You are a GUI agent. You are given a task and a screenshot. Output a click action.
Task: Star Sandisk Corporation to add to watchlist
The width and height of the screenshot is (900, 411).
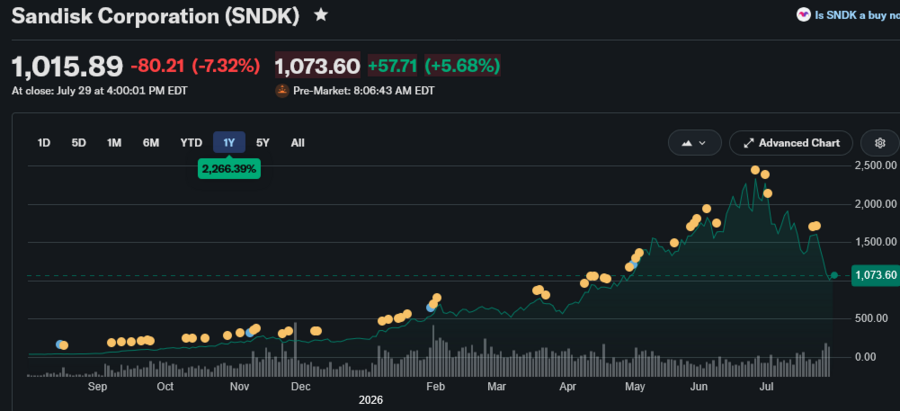(x=321, y=15)
